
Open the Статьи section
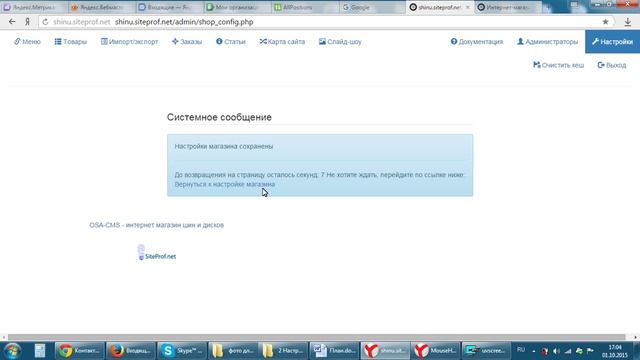pyautogui.click(x=231, y=42)
